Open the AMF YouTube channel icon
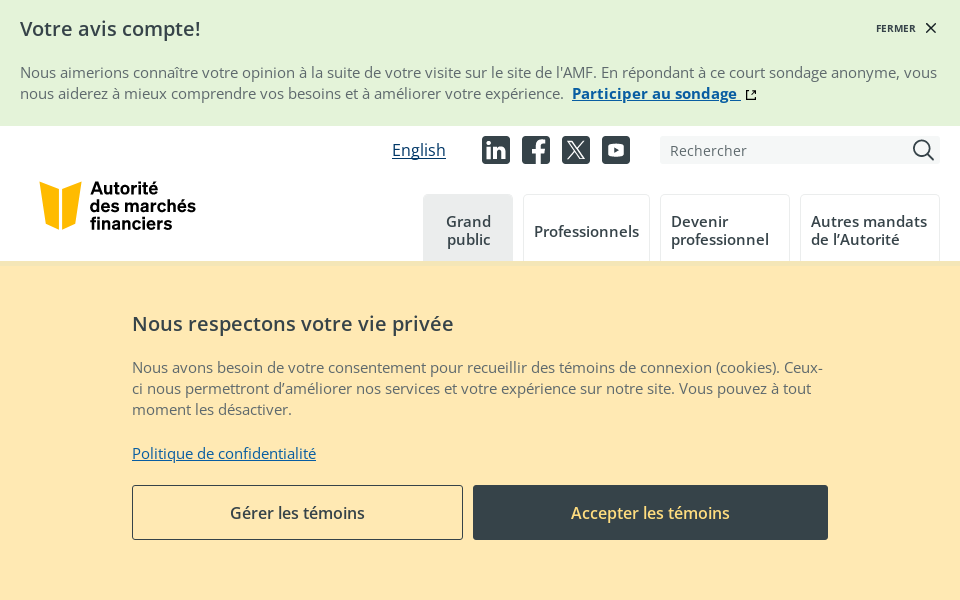This screenshot has width=960, height=600. pyautogui.click(x=616, y=150)
